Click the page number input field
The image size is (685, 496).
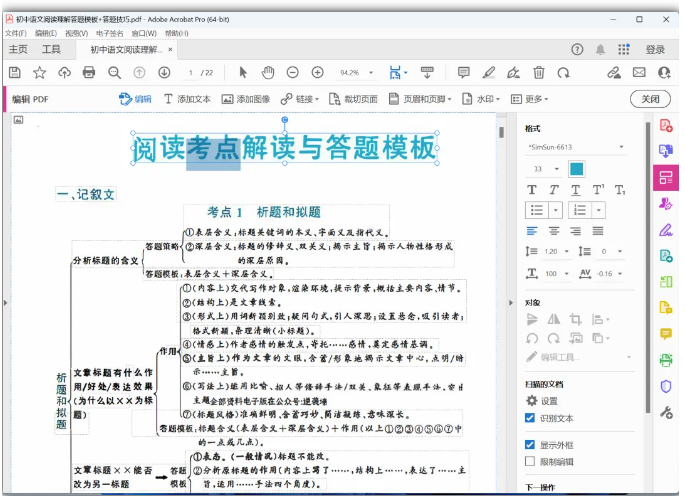[x=190, y=73]
